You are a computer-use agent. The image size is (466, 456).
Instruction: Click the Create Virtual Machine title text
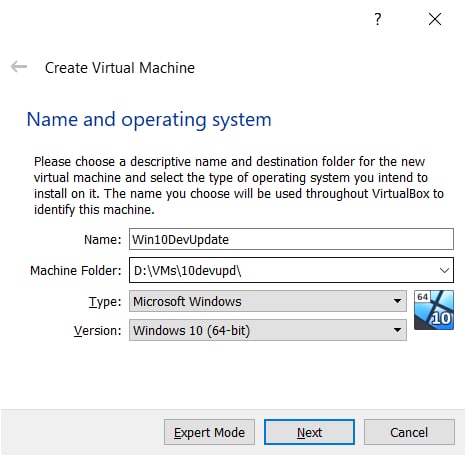[x=120, y=68]
